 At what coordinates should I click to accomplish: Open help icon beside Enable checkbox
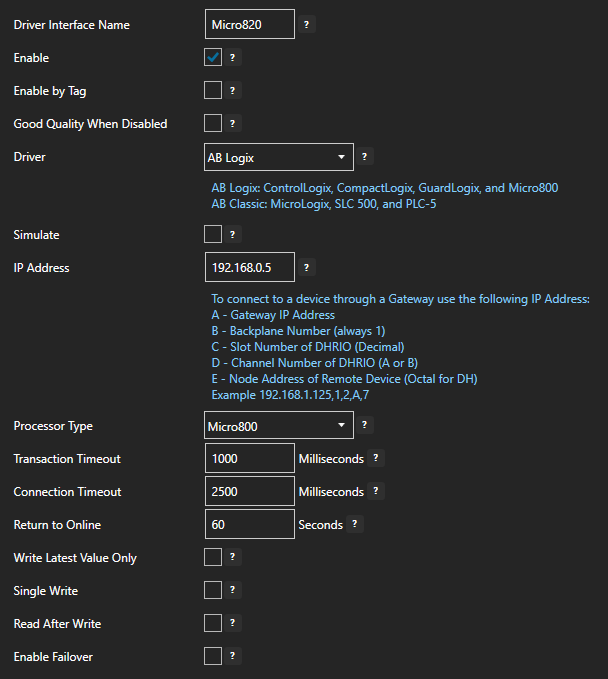click(233, 58)
